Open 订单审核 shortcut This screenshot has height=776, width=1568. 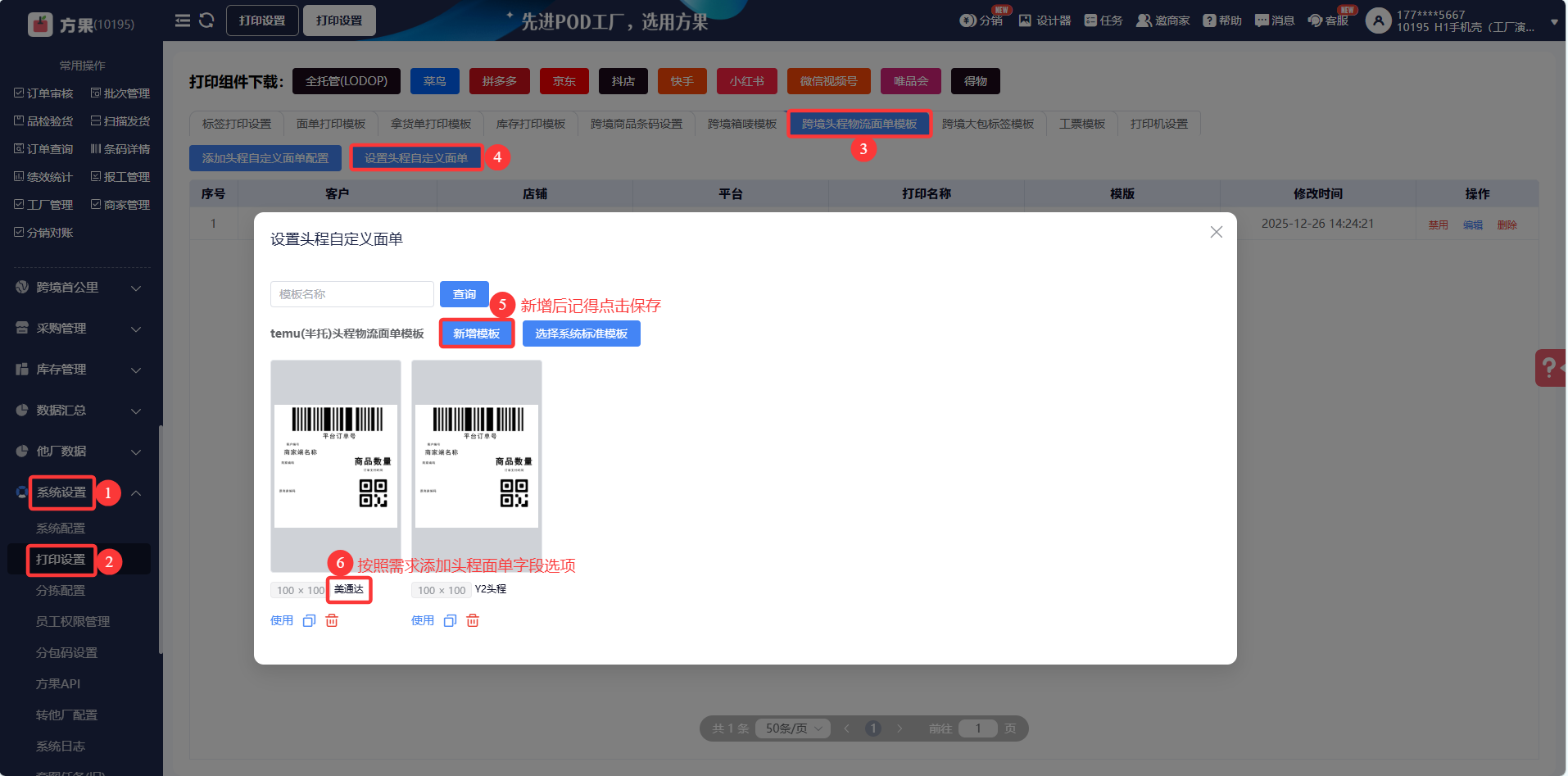click(x=43, y=93)
